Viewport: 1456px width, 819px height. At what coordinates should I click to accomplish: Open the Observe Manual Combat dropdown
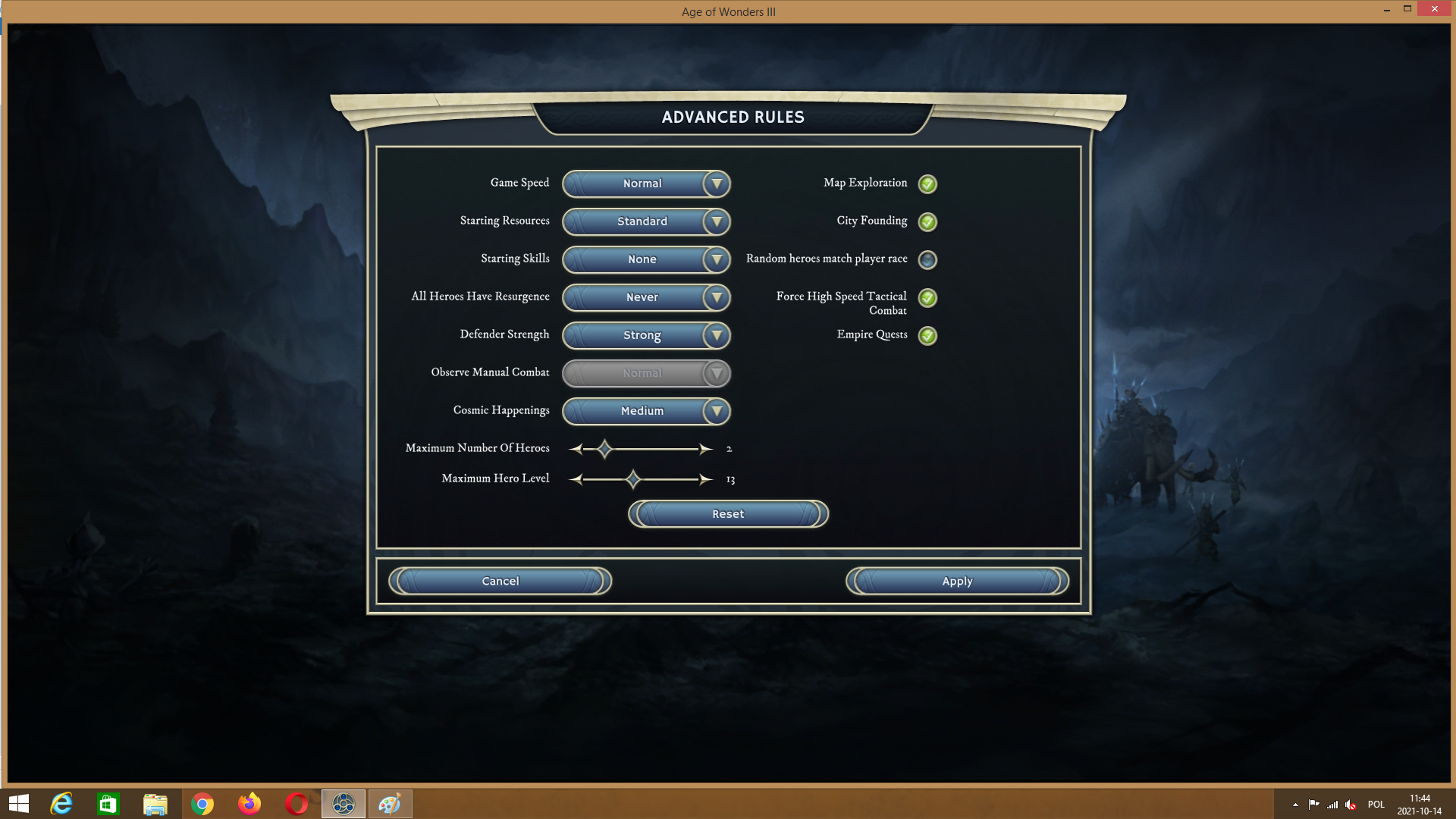tap(646, 373)
